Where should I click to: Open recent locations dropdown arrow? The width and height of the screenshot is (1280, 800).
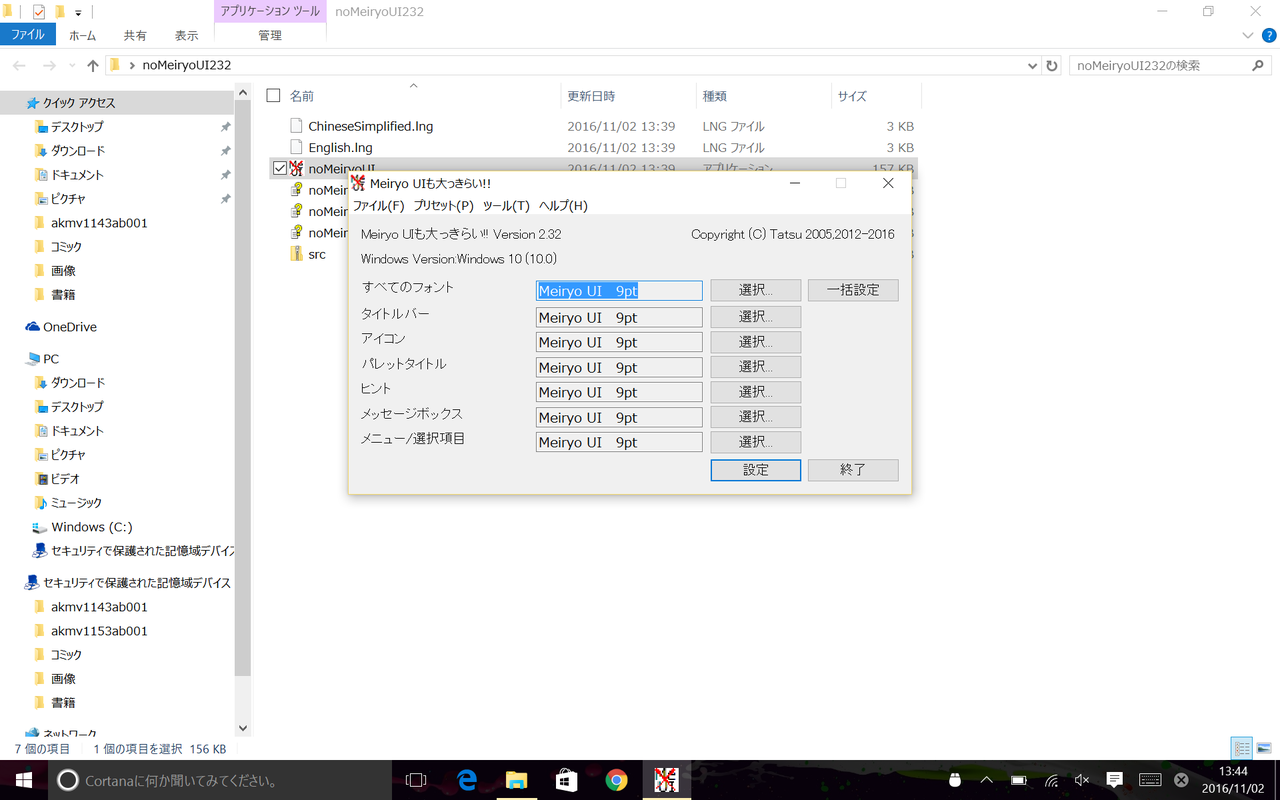pyautogui.click(x=73, y=66)
